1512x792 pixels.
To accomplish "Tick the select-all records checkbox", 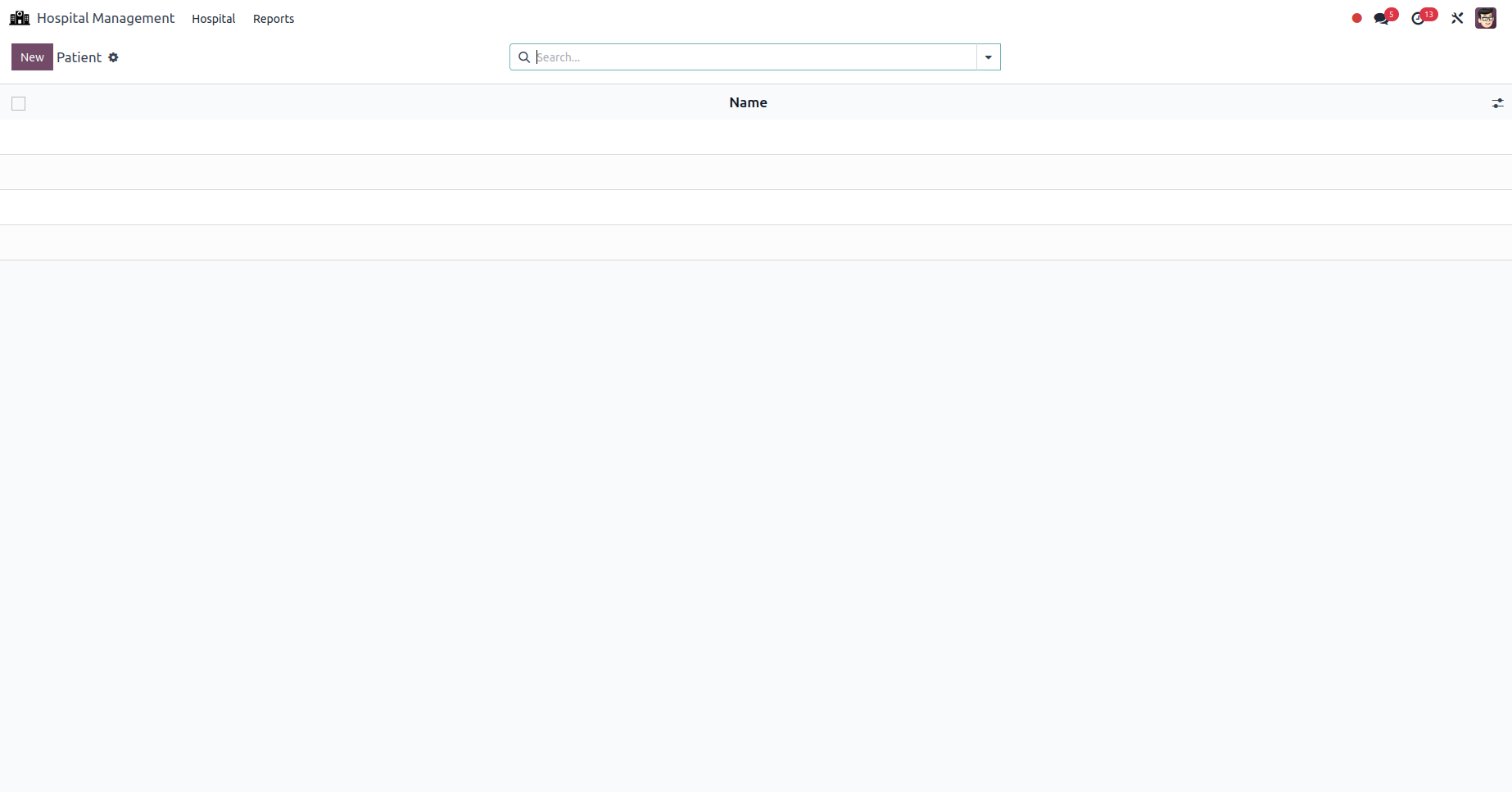I will (19, 103).
